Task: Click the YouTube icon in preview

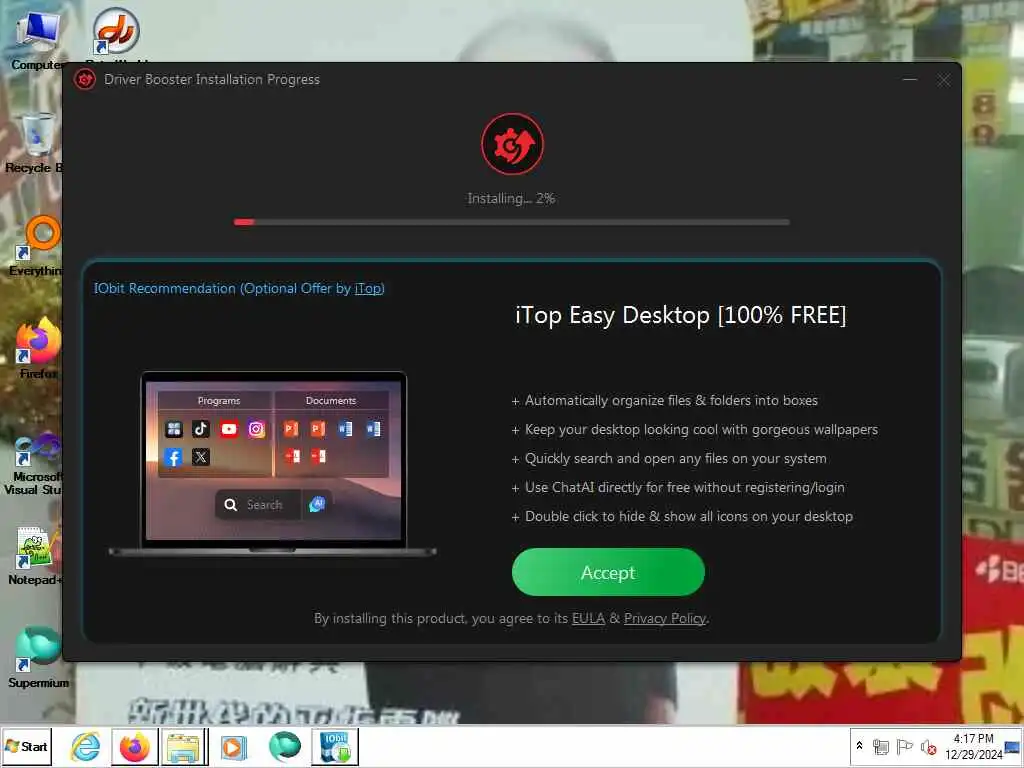Action: point(229,429)
